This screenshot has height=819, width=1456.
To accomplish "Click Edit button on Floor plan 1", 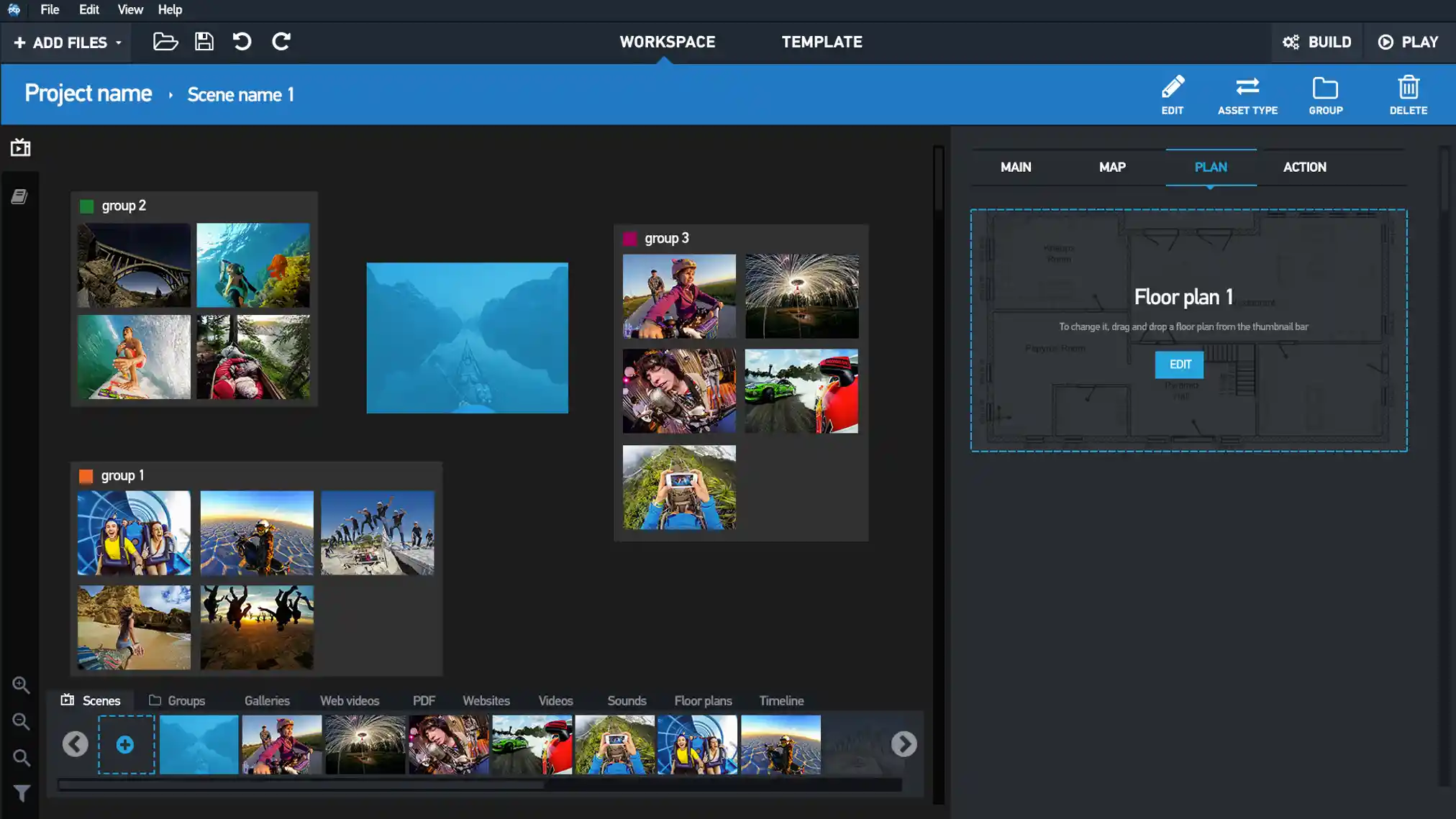I will point(1180,363).
